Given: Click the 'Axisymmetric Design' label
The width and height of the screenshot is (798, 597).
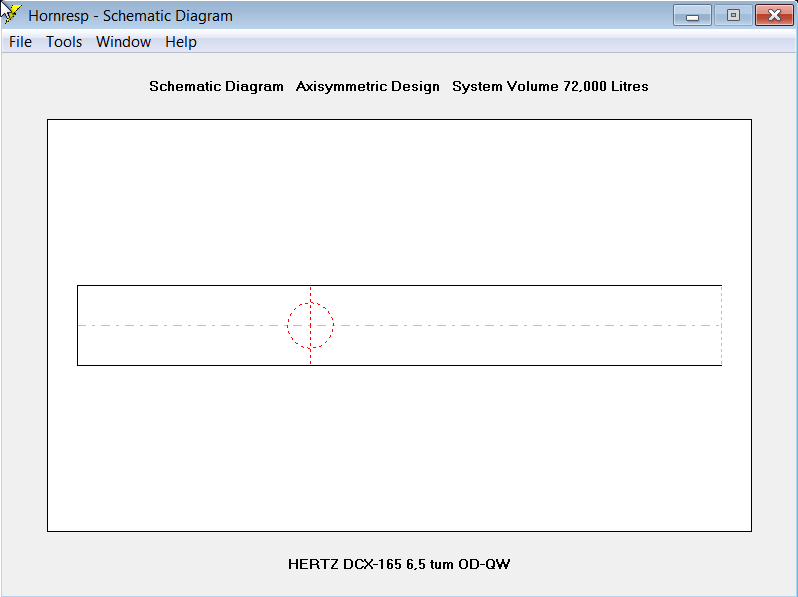Looking at the screenshot, I should (367, 87).
